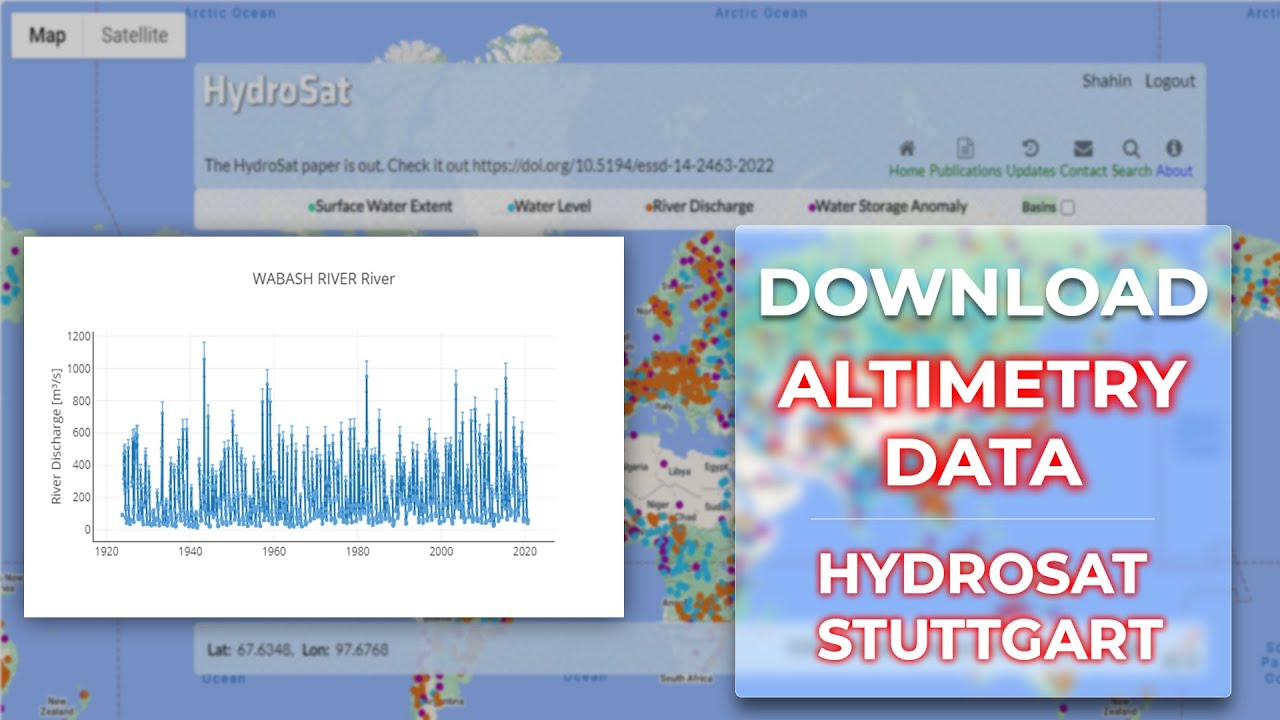Open the Search menu label
This screenshot has height=720, width=1280.
[1132, 171]
